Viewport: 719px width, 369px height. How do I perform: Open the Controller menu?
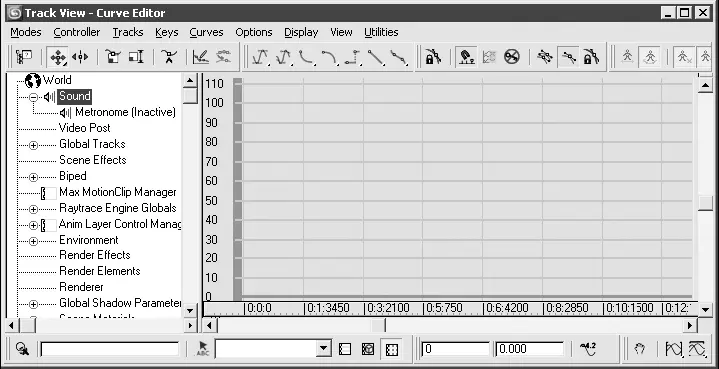click(77, 32)
